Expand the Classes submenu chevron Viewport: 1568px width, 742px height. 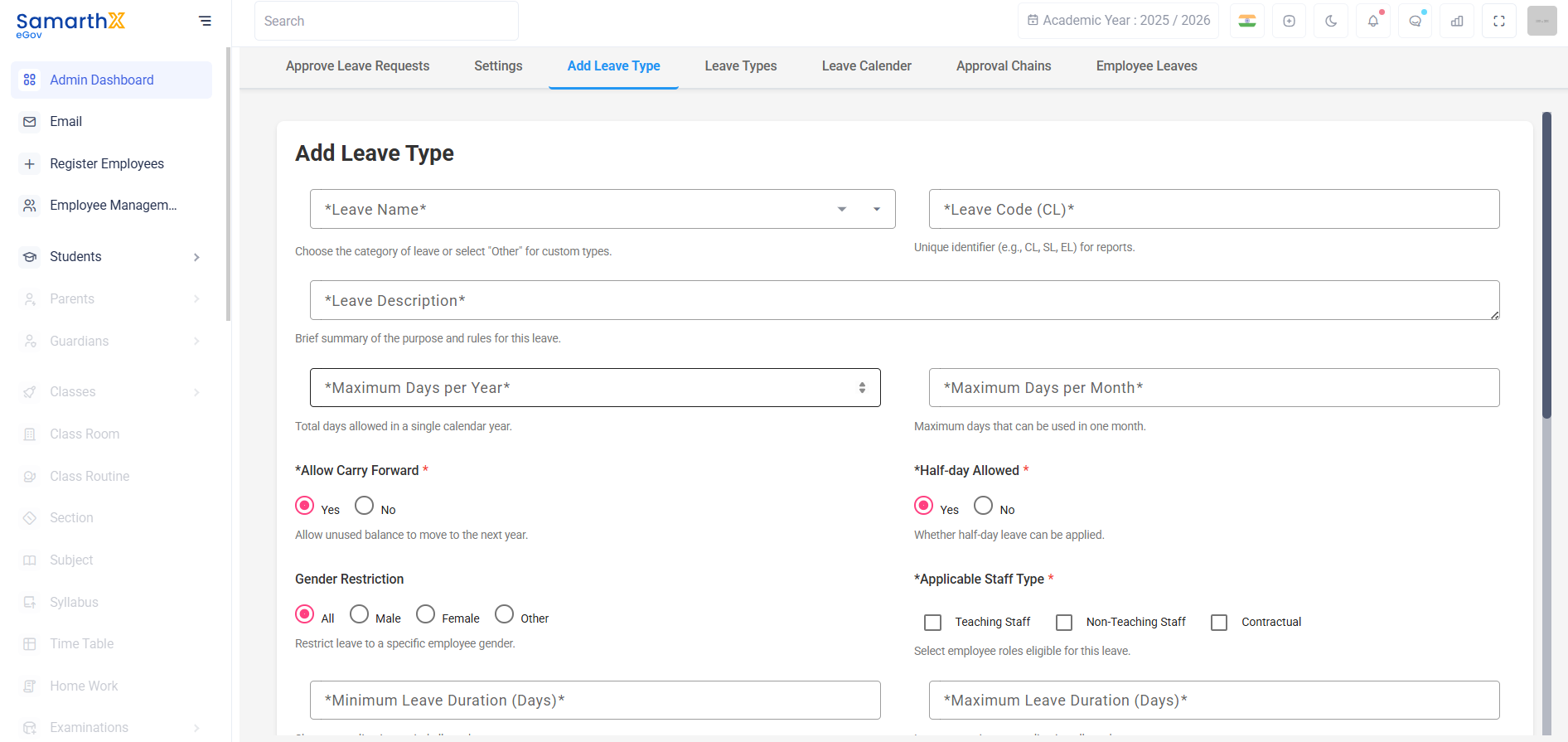pyautogui.click(x=196, y=392)
